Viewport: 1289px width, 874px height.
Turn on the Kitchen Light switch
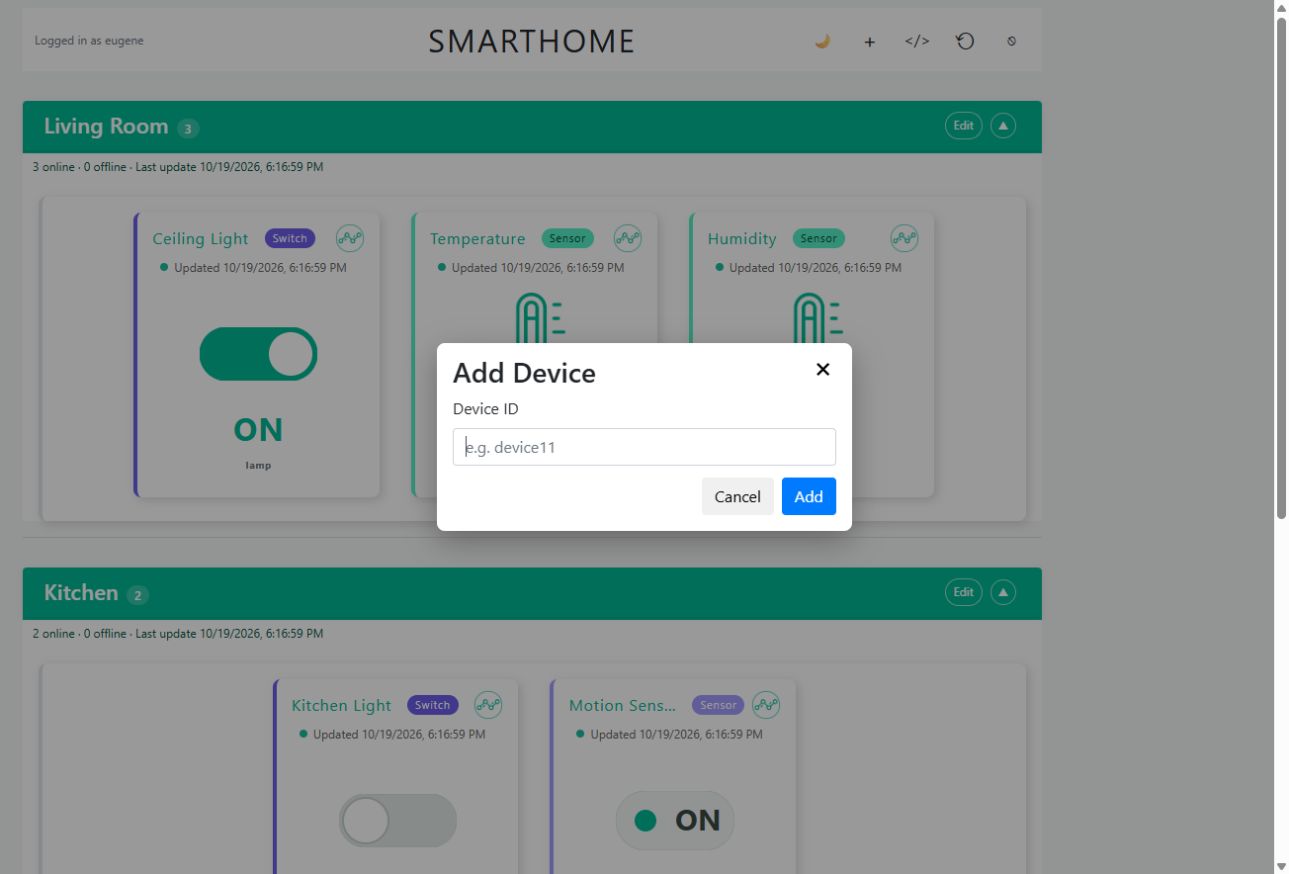pyautogui.click(x=397, y=821)
